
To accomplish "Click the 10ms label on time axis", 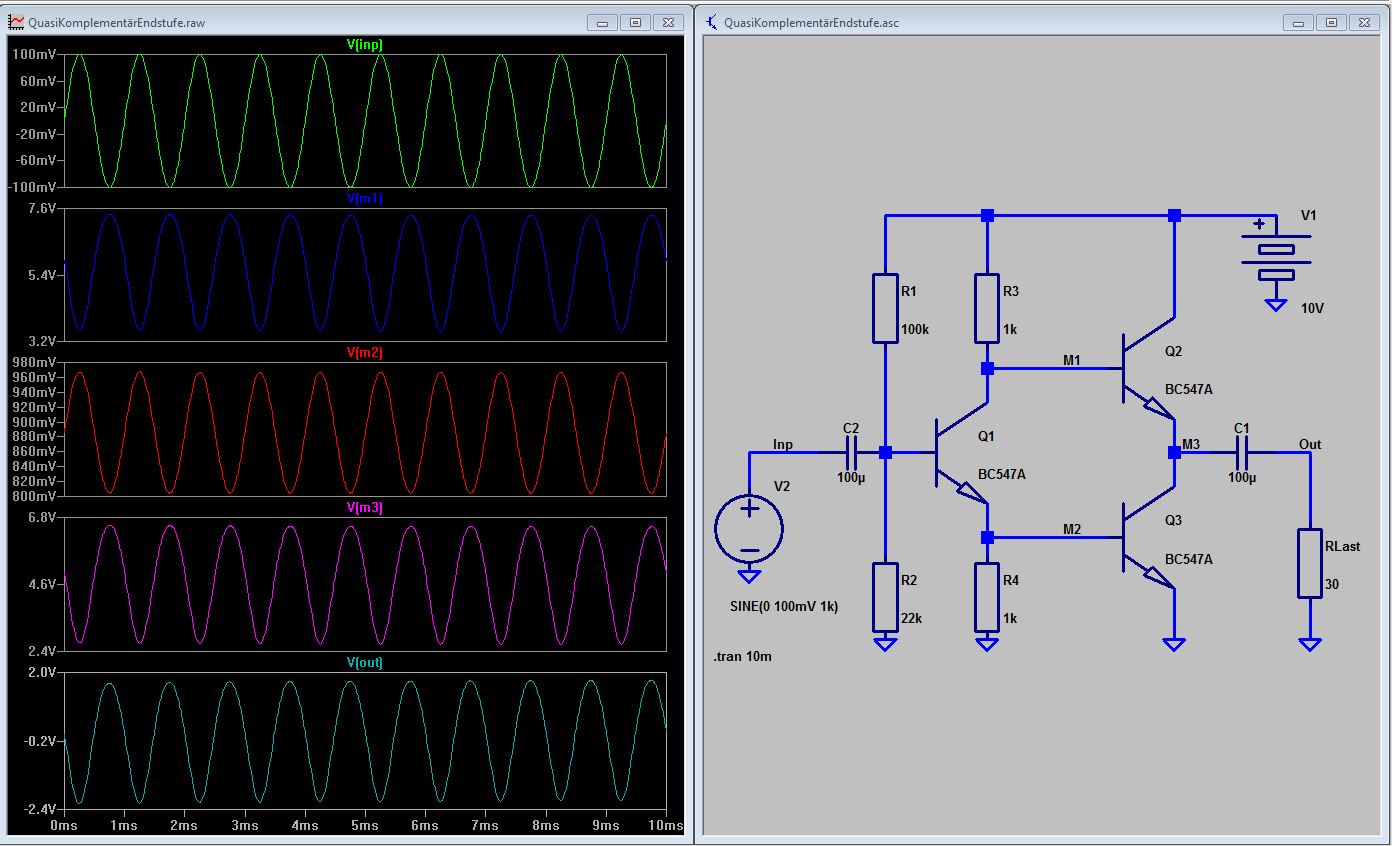I will [x=664, y=826].
